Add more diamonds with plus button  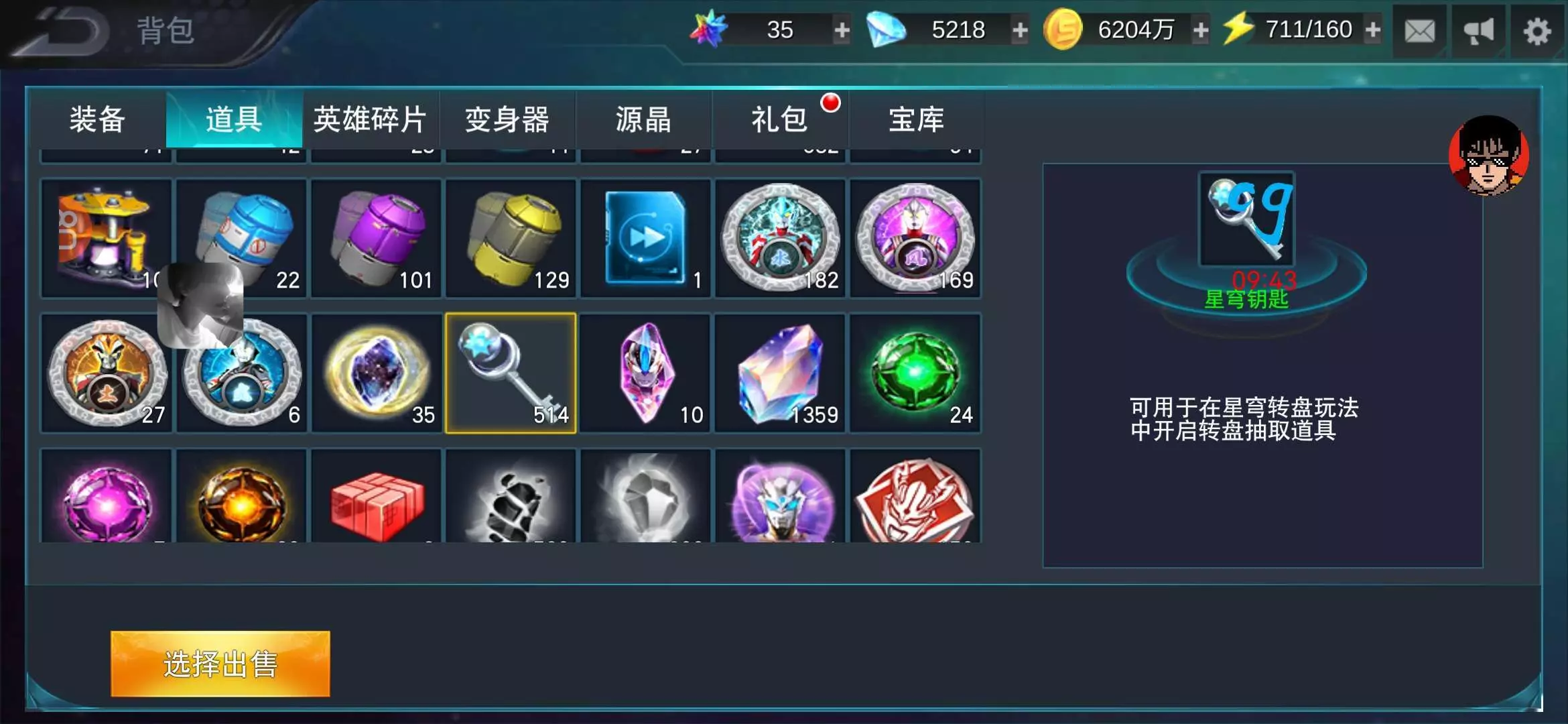coord(1020,30)
